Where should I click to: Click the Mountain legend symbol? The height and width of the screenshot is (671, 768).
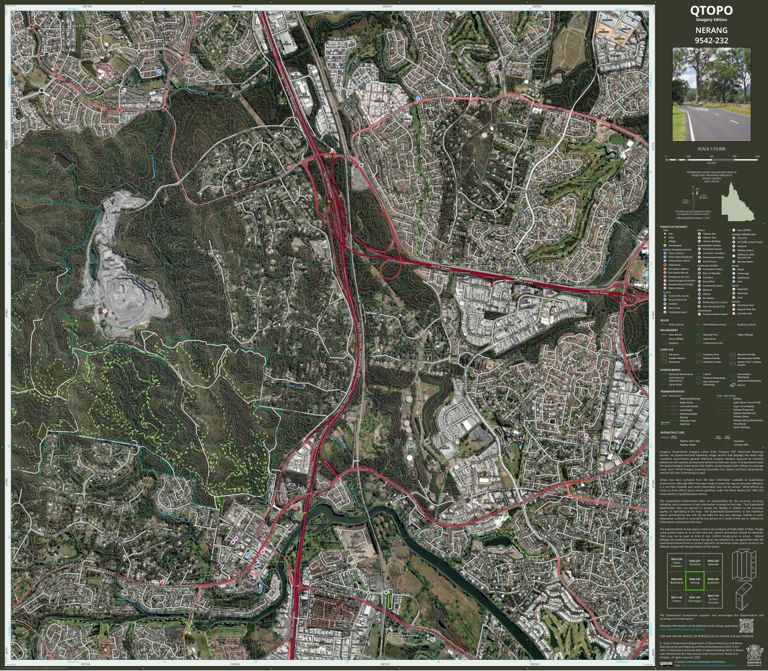coord(734,293)
